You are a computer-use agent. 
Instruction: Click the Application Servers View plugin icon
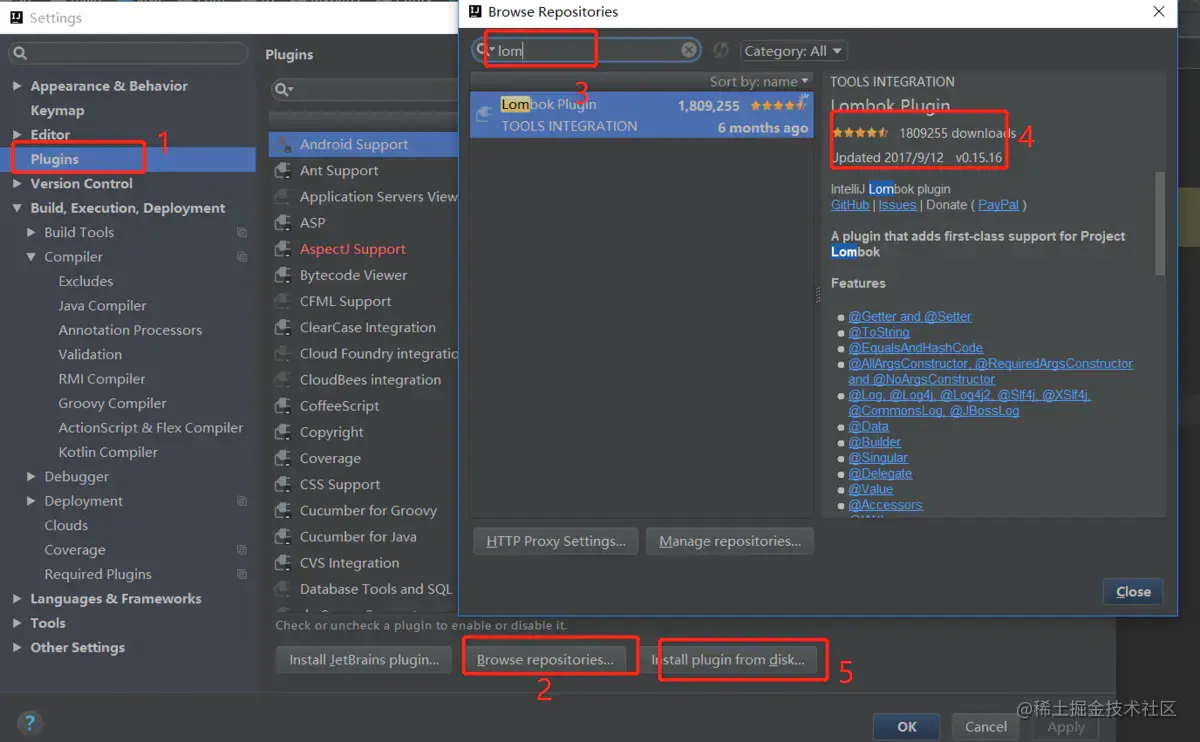283,197
